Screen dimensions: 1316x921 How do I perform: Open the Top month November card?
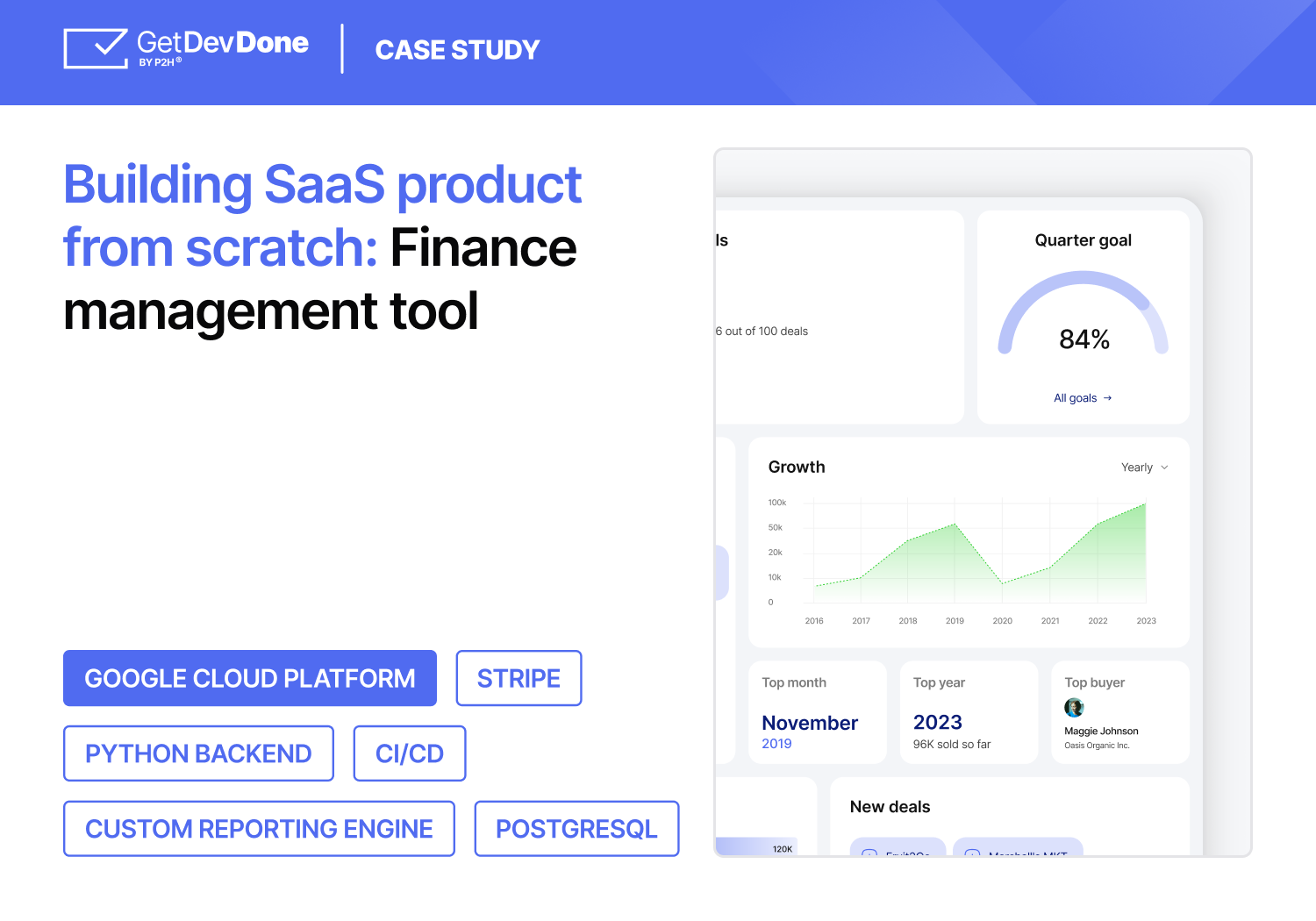click(817, 712)
